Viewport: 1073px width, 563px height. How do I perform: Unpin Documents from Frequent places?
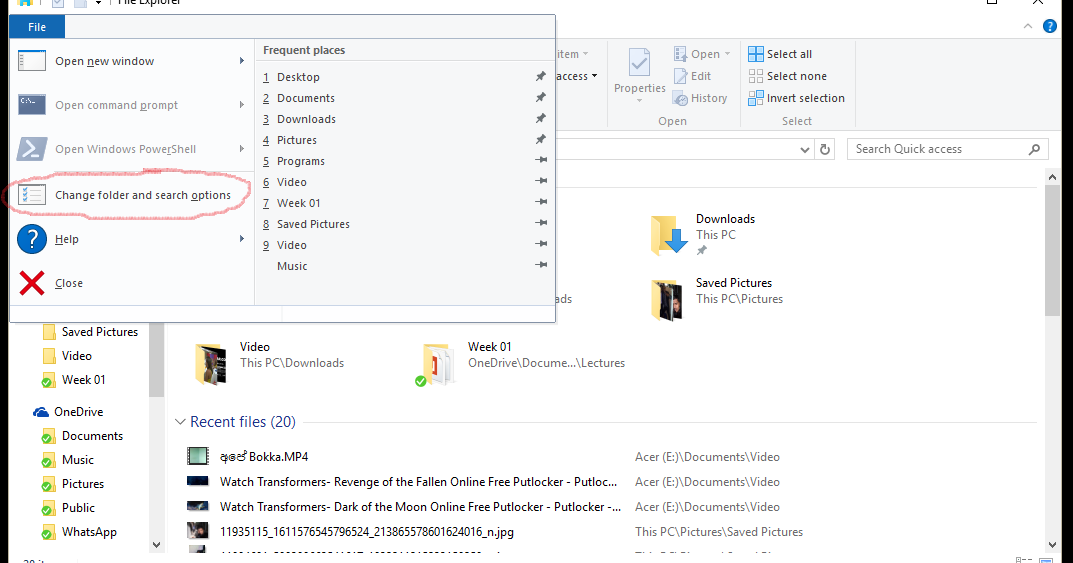[541, 97]
